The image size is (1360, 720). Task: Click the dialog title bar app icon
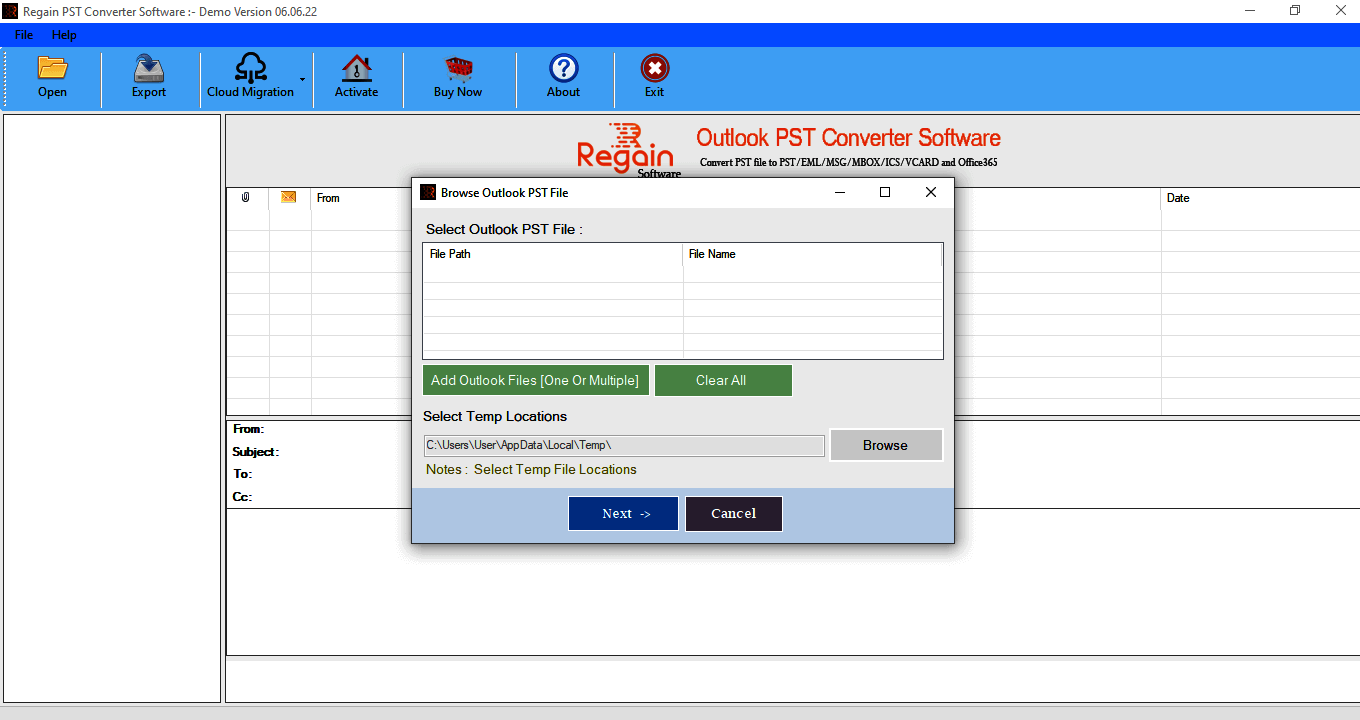pyautogui.click(x=428, y=192)
